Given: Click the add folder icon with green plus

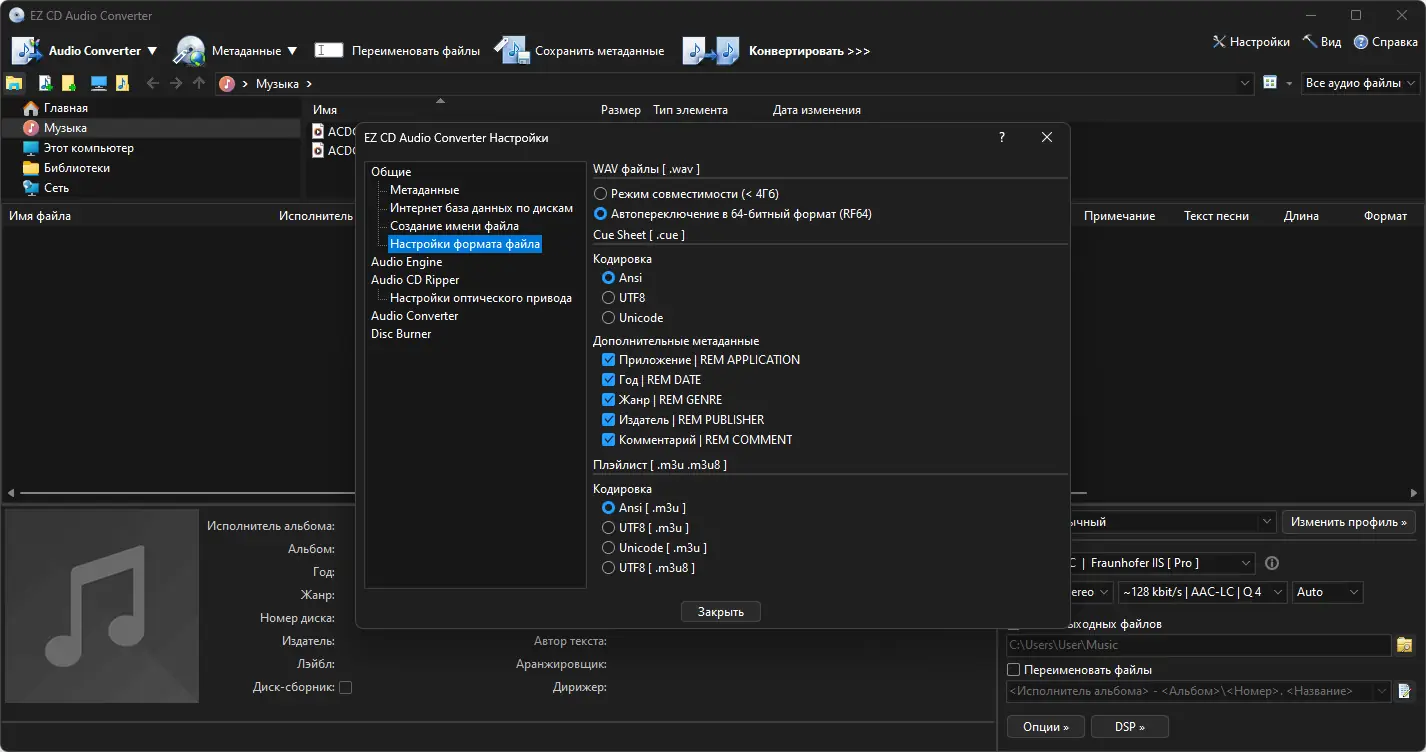Looking at the screenshot, I should point(68,83).
